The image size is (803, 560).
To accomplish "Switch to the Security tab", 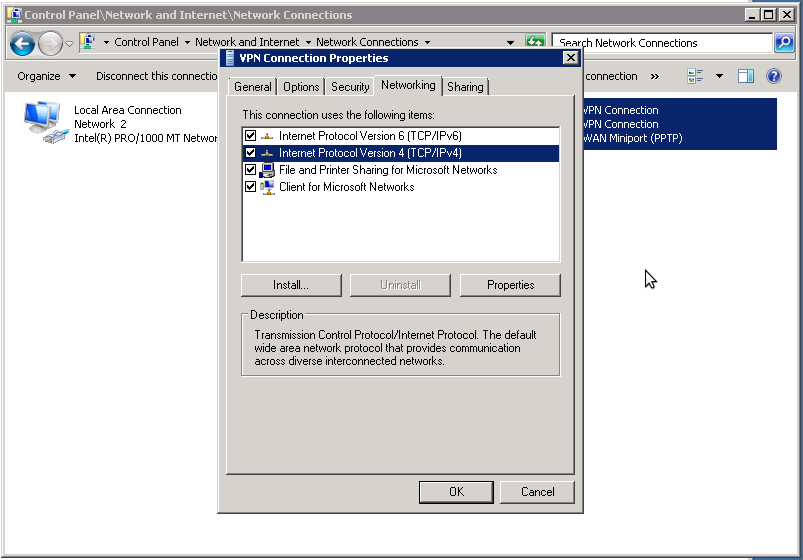I will 350,87.
